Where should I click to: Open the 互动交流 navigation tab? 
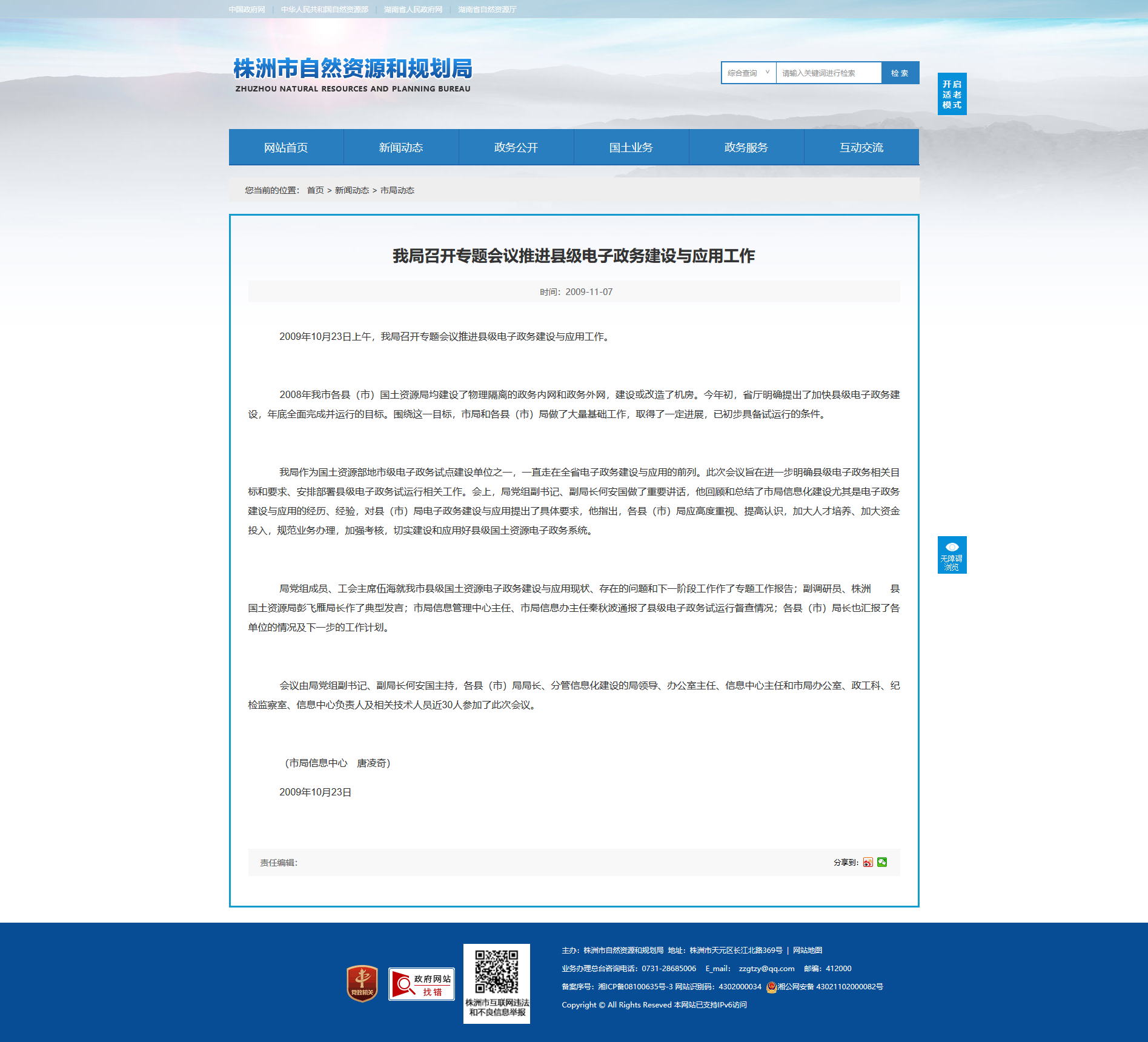tap(861, 147)
